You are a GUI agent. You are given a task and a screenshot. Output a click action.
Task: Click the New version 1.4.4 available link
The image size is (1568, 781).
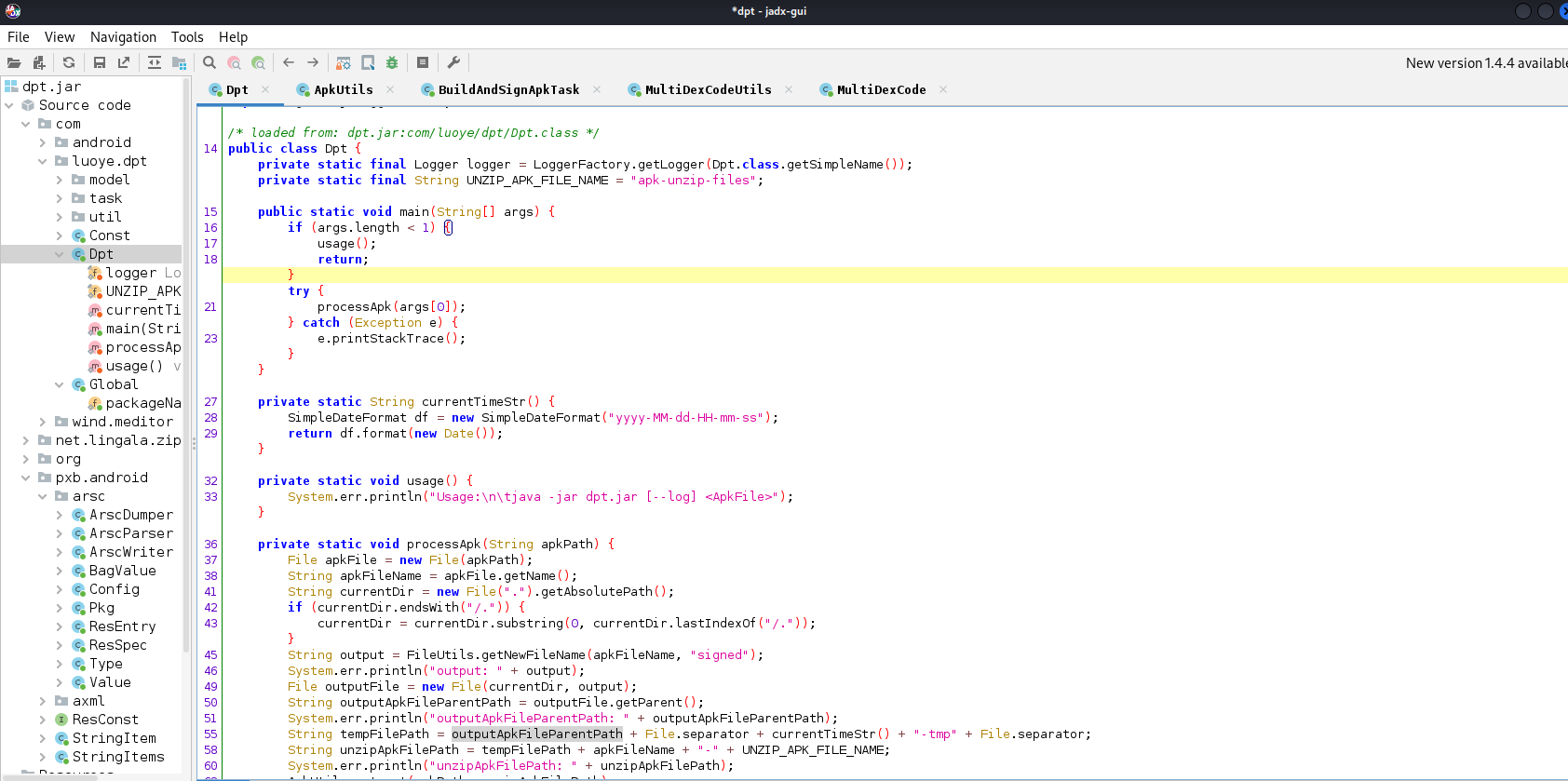pyautogui.click(x=1486, y=63)
